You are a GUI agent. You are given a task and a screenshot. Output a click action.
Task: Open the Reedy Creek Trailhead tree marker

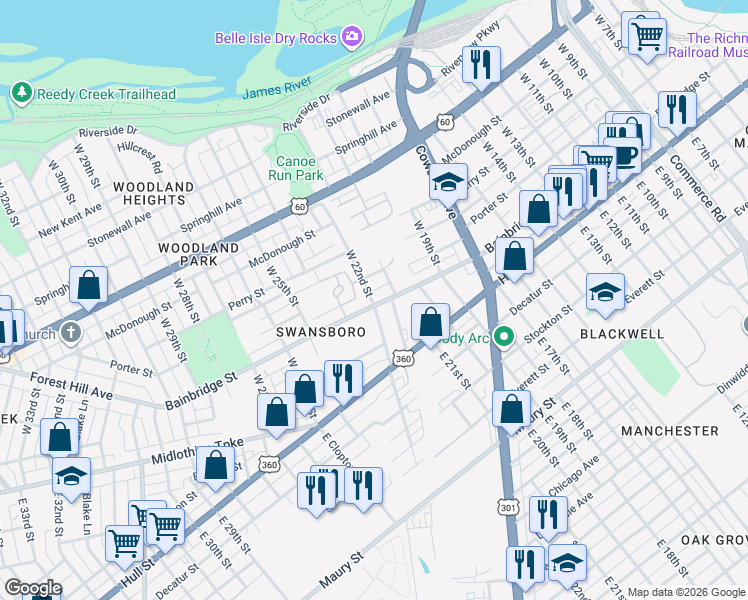point(21,92)
